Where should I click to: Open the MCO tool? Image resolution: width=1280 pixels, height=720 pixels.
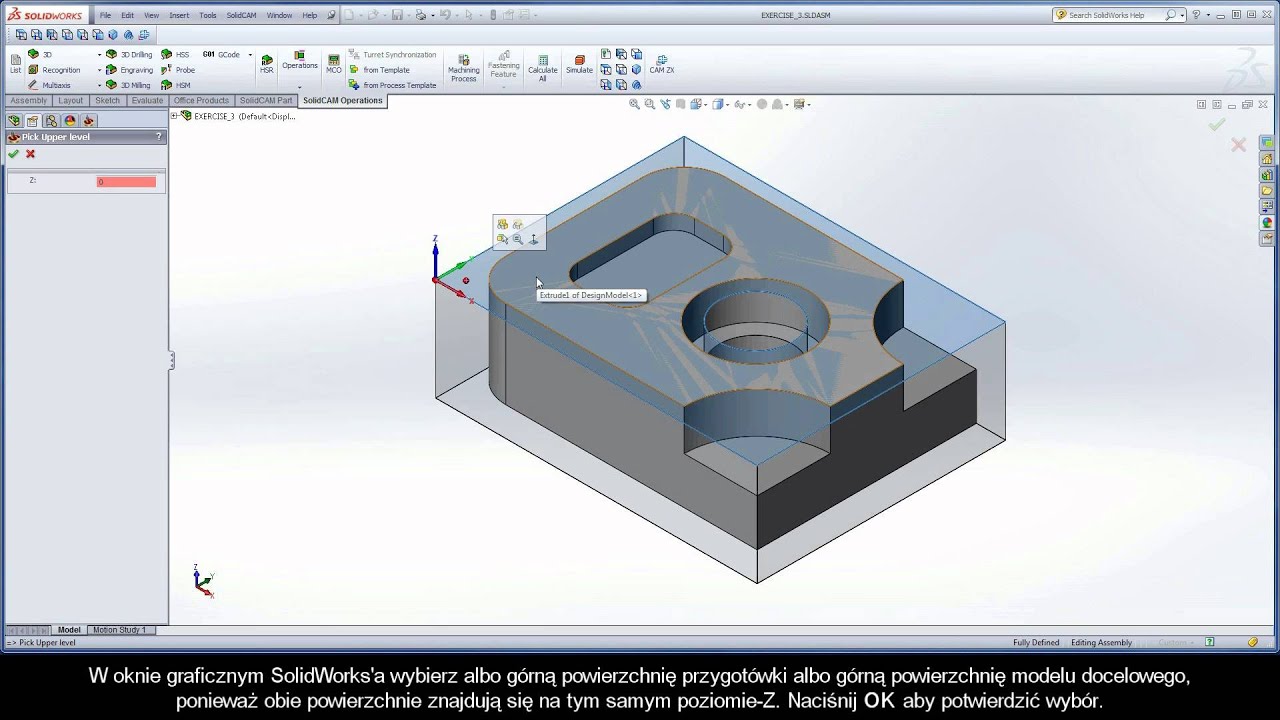(x=334, y=63)
